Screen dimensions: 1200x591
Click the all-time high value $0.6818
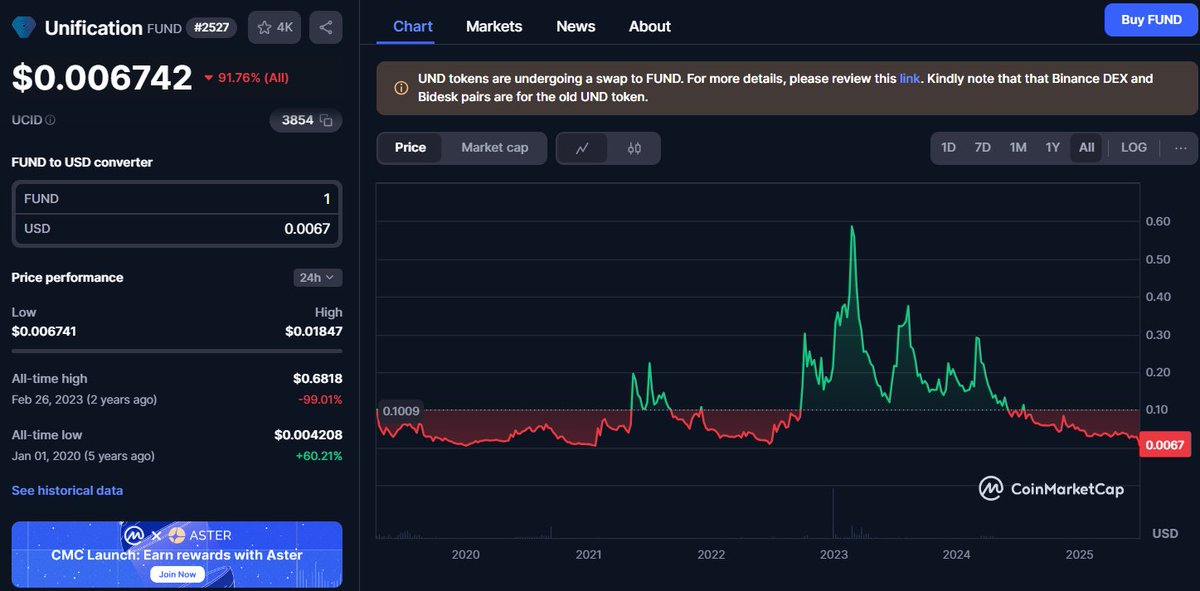pyautogui.click(x=318, y=379)
